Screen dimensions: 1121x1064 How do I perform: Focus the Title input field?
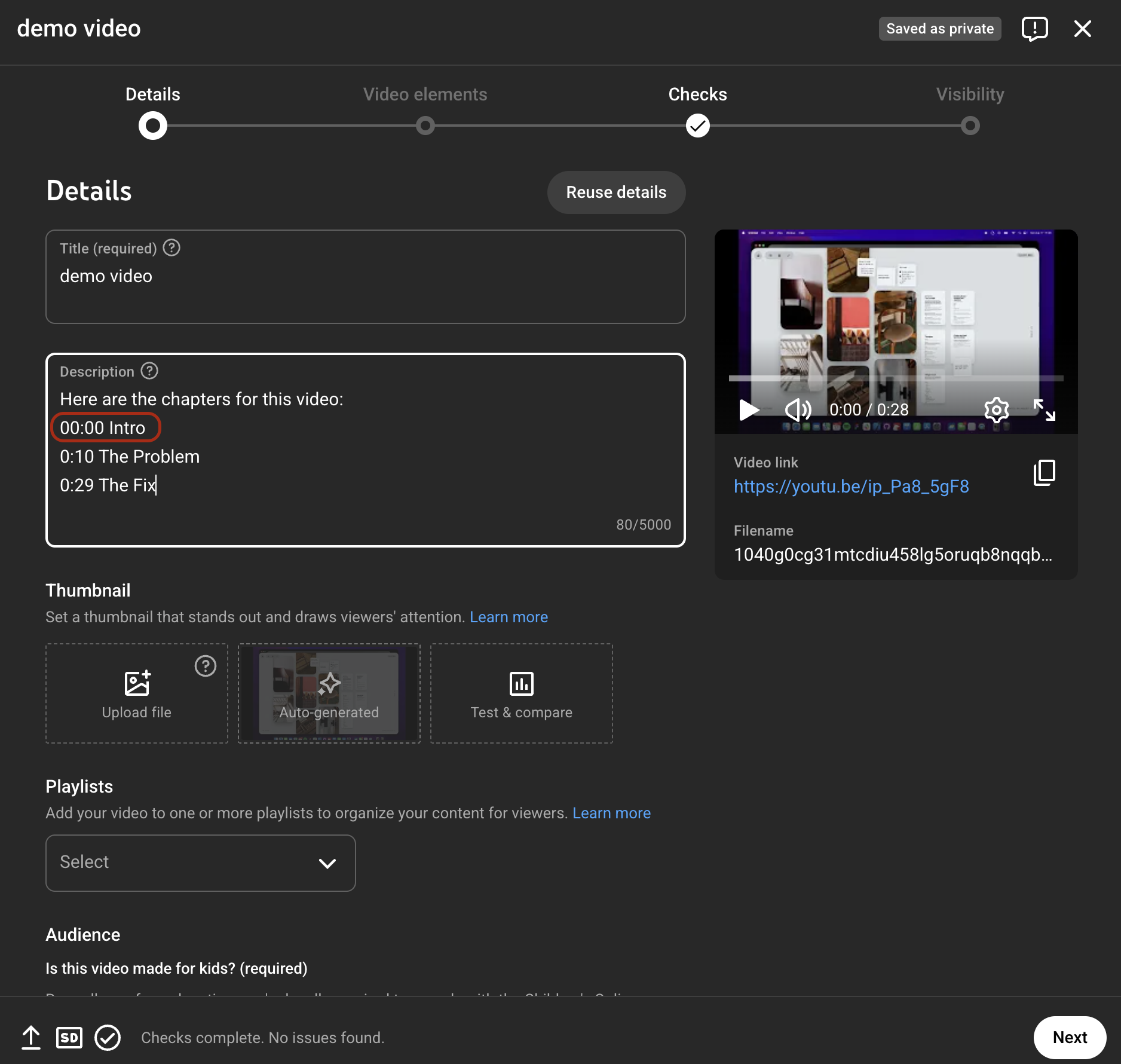pyautogui.click(x=366, y=277)
